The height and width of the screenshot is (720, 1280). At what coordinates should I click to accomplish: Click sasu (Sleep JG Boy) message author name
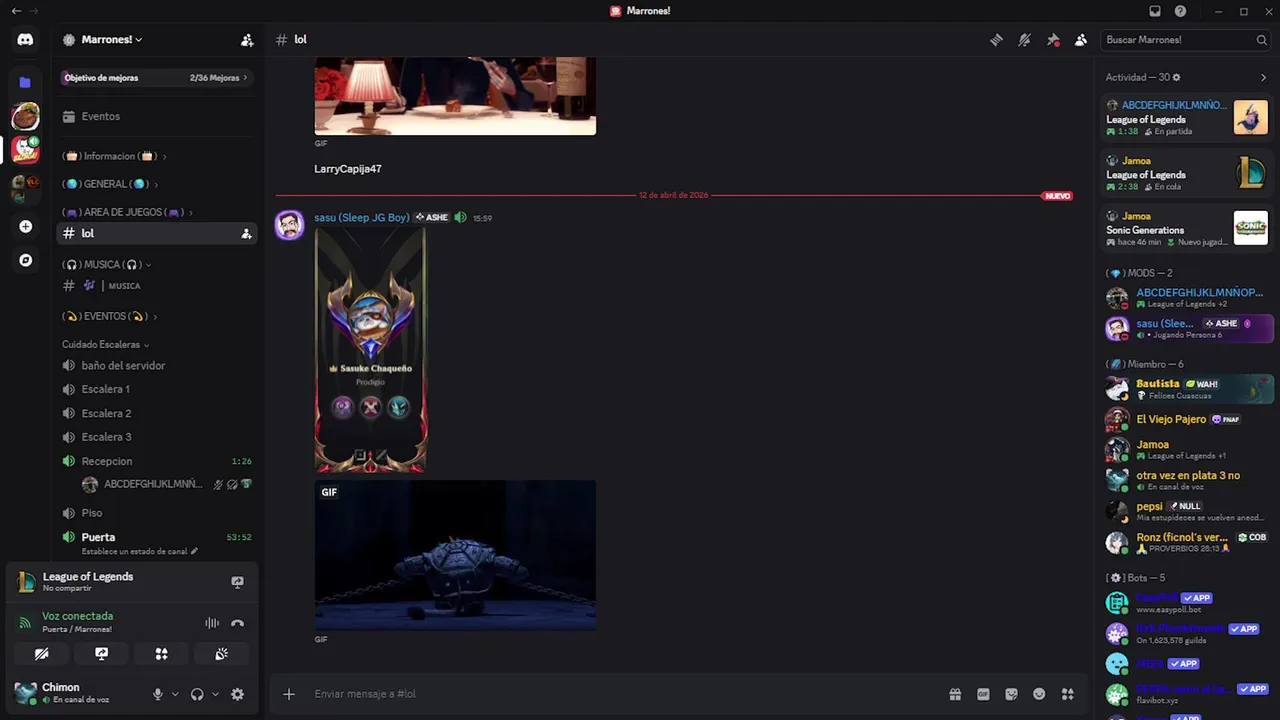pos(361,217)
